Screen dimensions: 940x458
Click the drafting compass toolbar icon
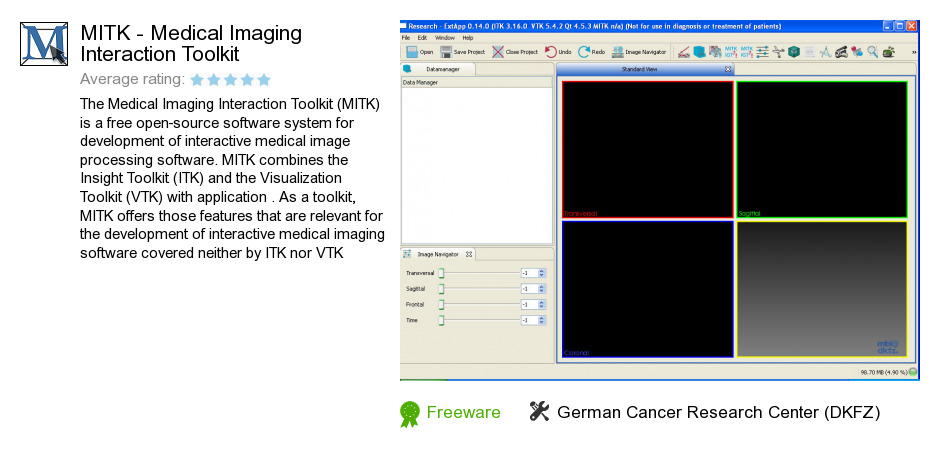(x=825, y=52)
